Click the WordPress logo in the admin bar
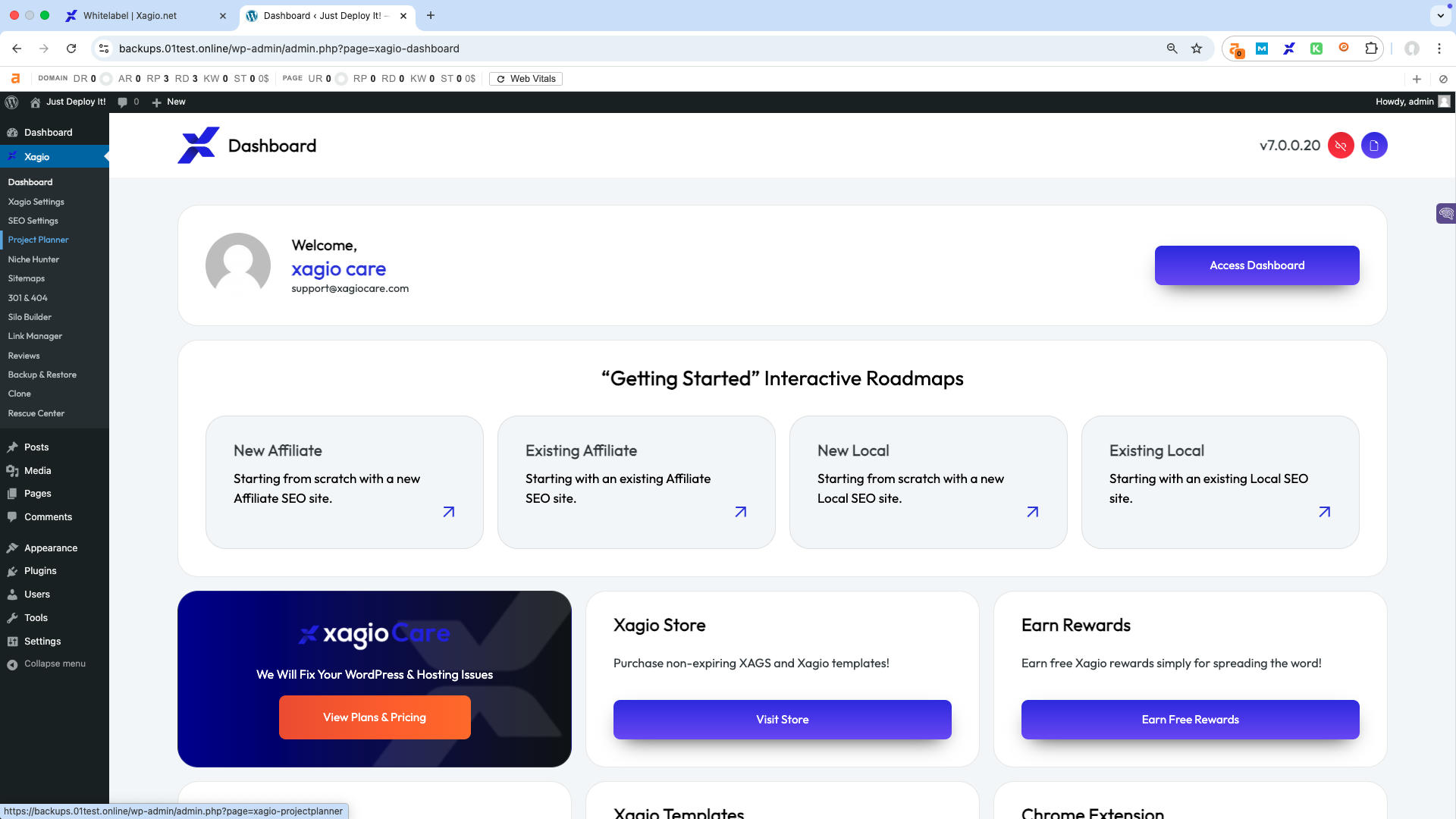 point(11,102)
